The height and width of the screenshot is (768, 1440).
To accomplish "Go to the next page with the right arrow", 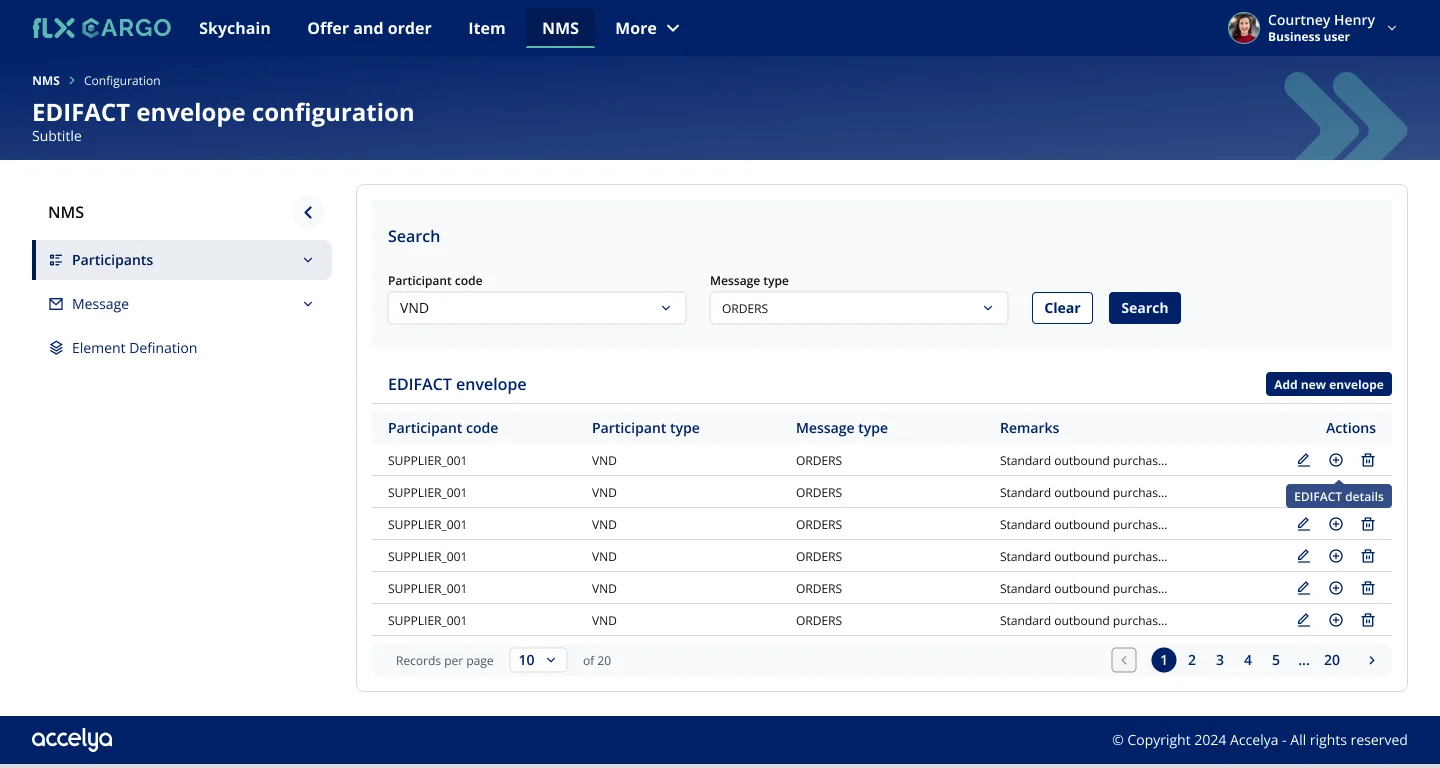I will pyautogui.click(x=1372, y=660).
